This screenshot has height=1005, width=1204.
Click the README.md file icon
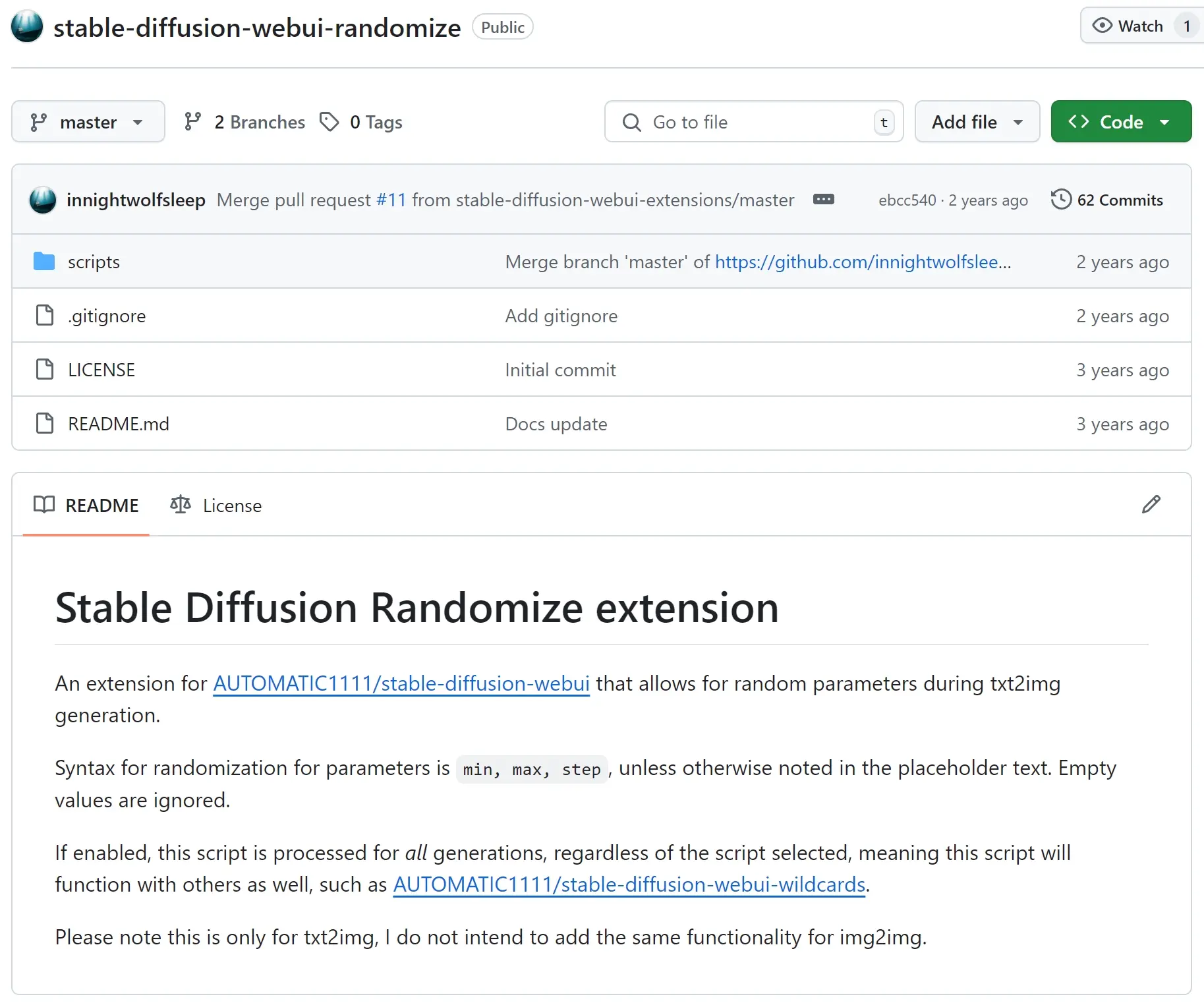(x=44, y=424)
